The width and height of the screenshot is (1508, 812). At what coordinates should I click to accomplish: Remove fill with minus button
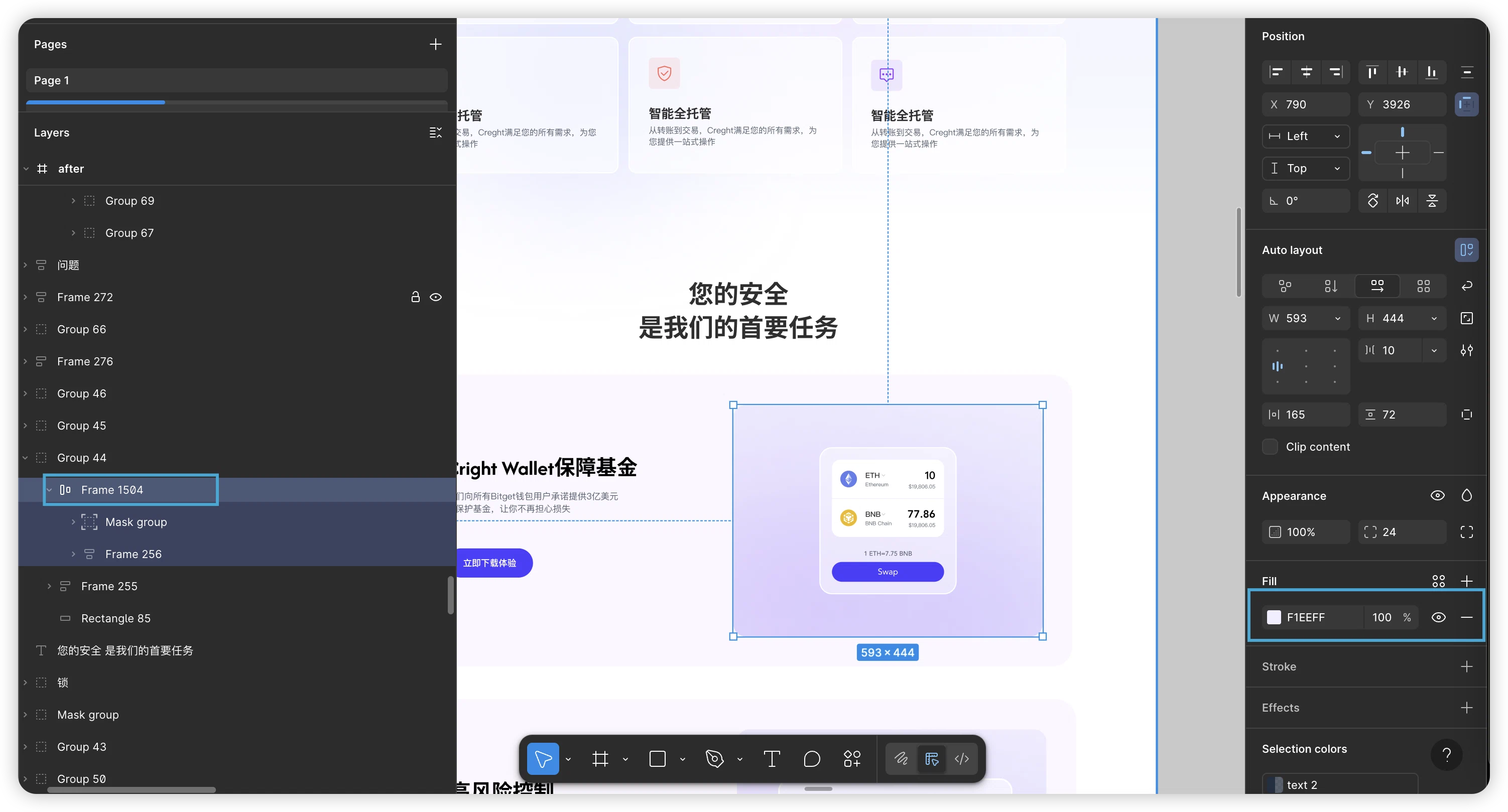[1466, 617]
